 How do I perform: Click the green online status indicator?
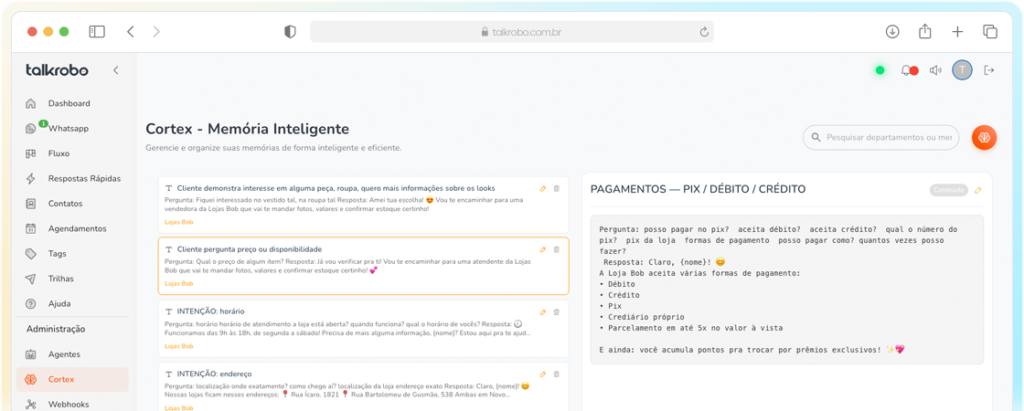[880, 70]
